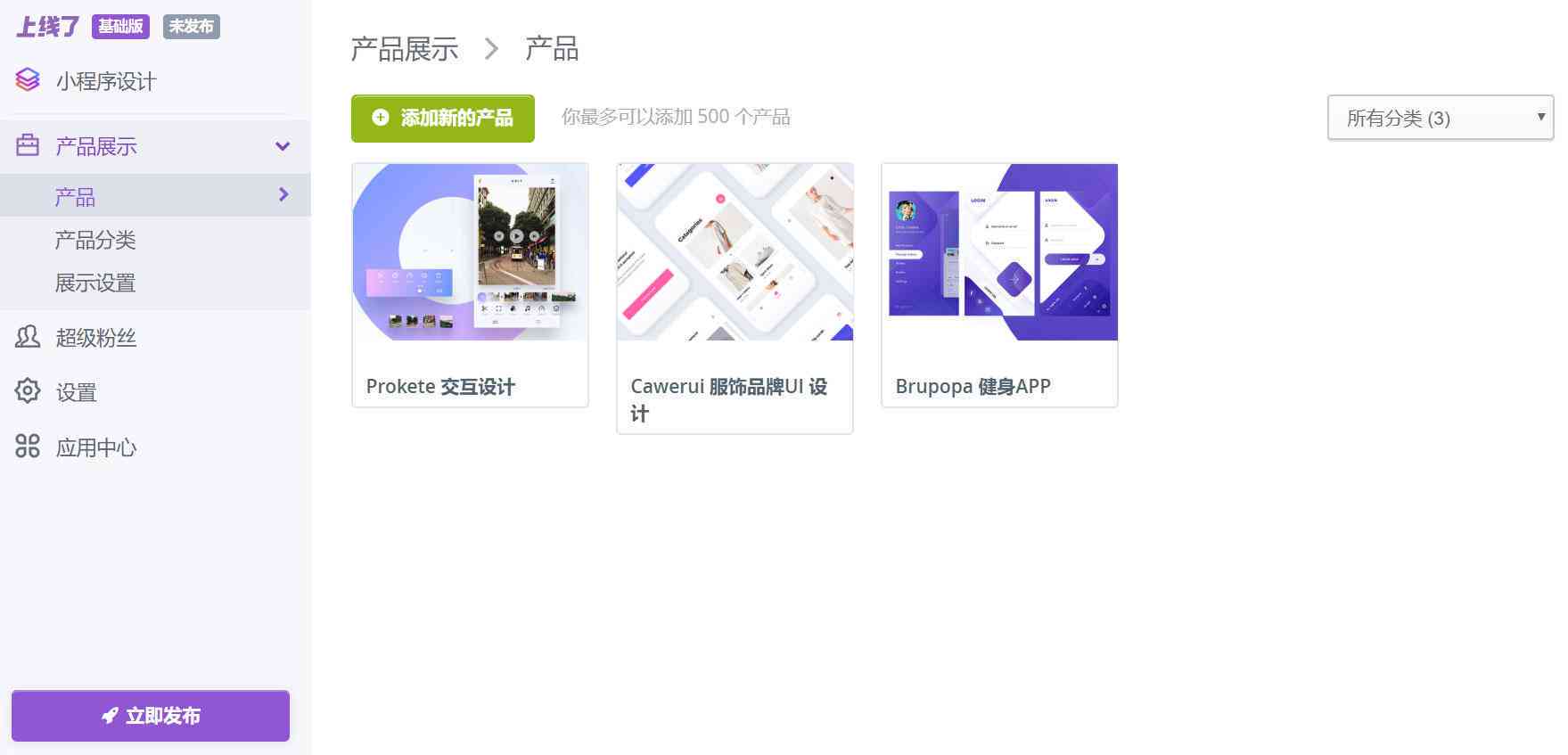
Task: Open the 所有分类 (3) dropdown
Action: (1441, 118)
